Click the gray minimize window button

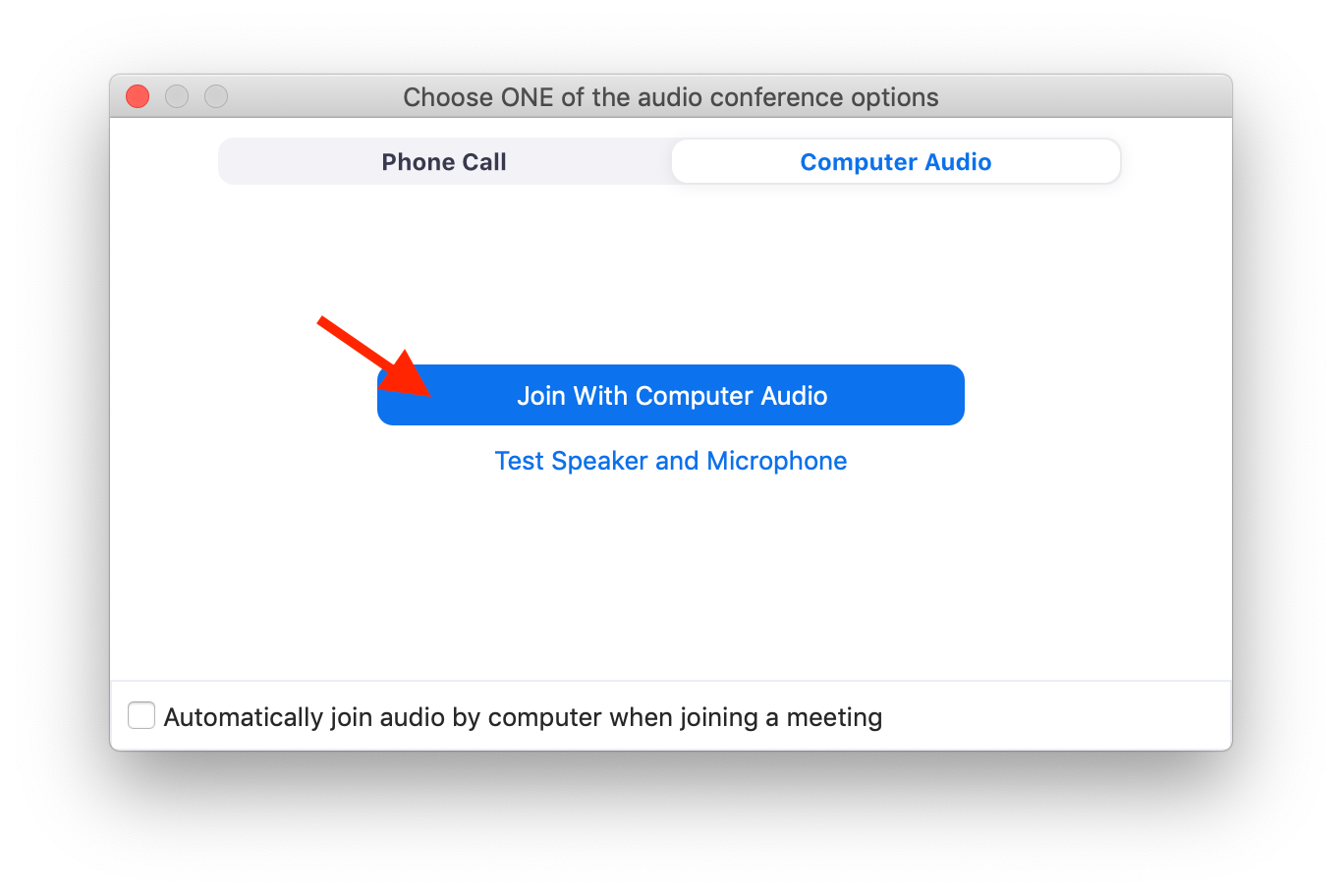click(x=177, y=96)
